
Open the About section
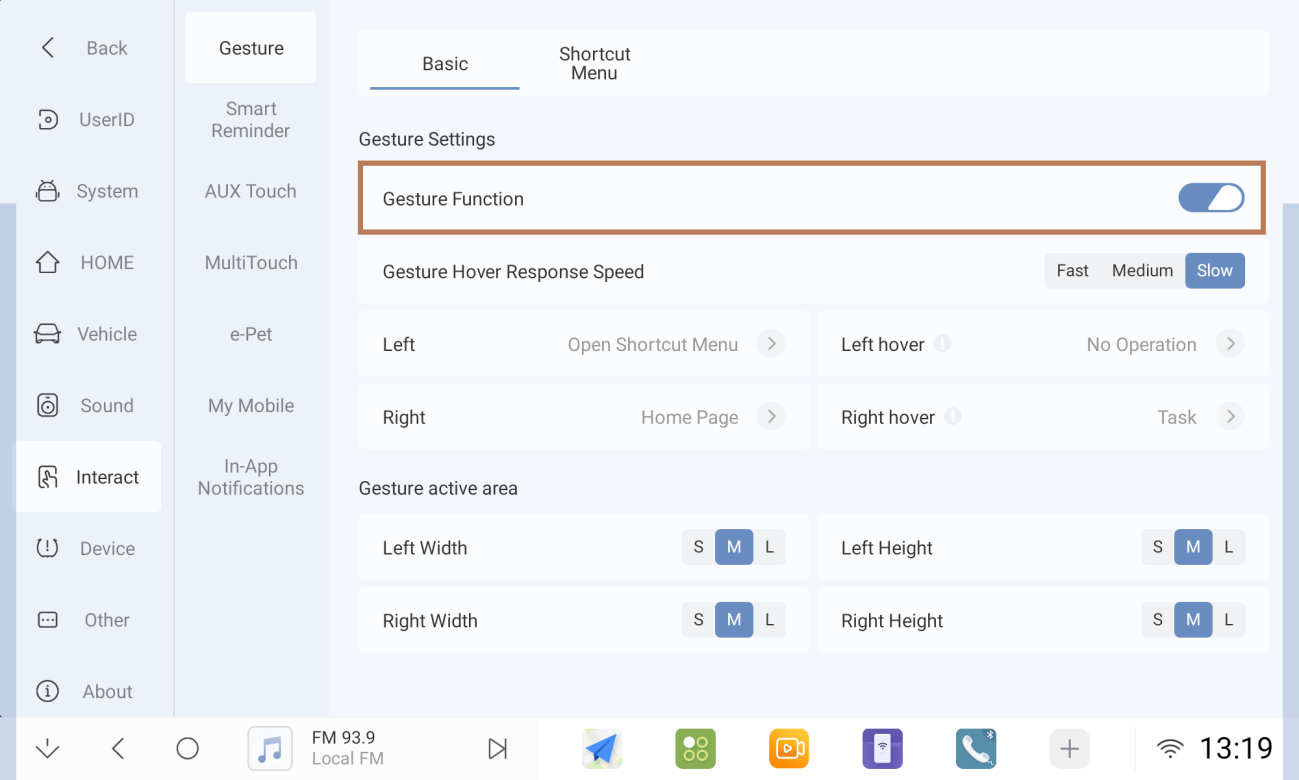click(x=88, y=692)
